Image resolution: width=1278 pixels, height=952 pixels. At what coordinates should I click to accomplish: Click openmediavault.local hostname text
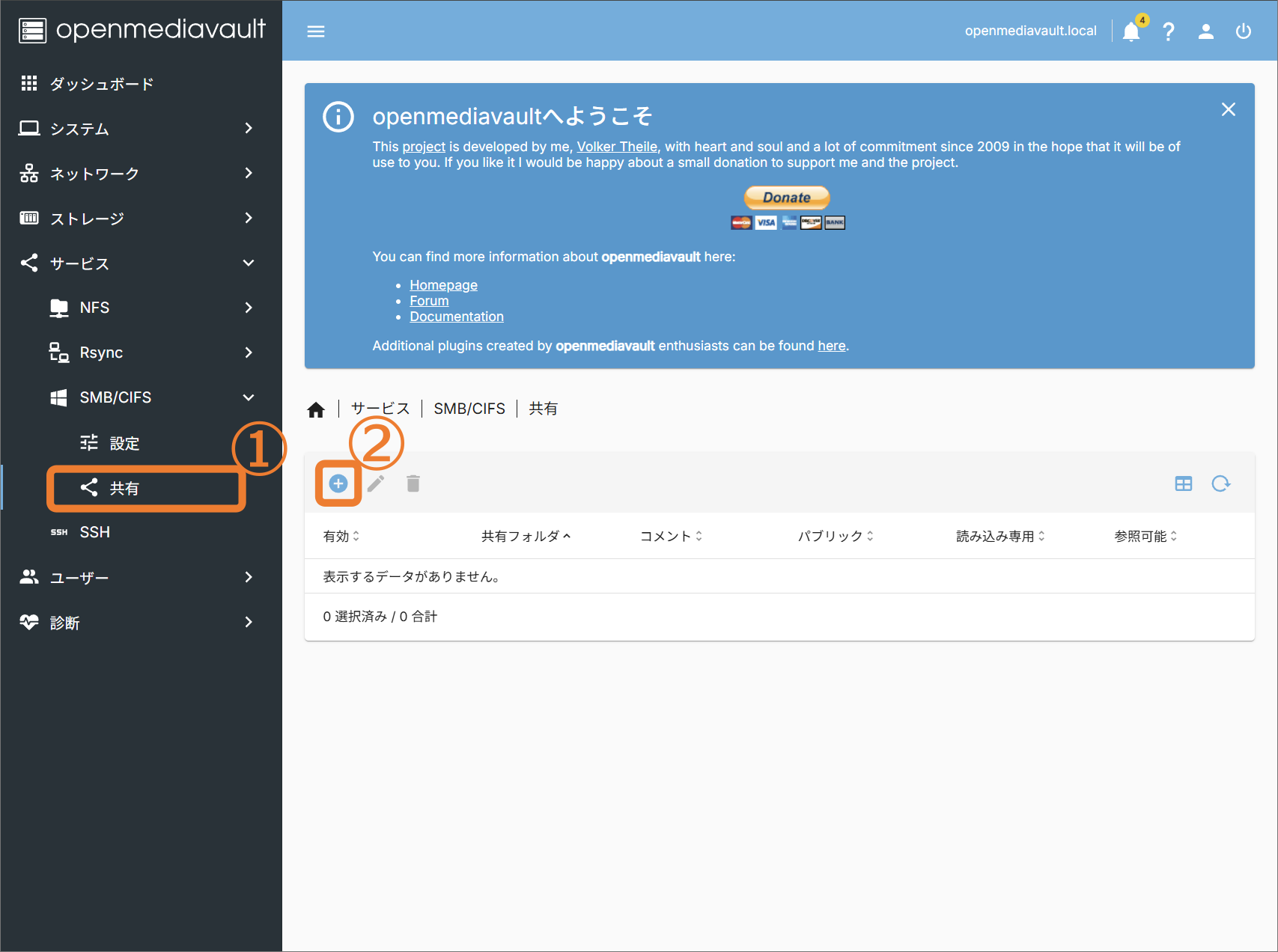point(1030,31)
